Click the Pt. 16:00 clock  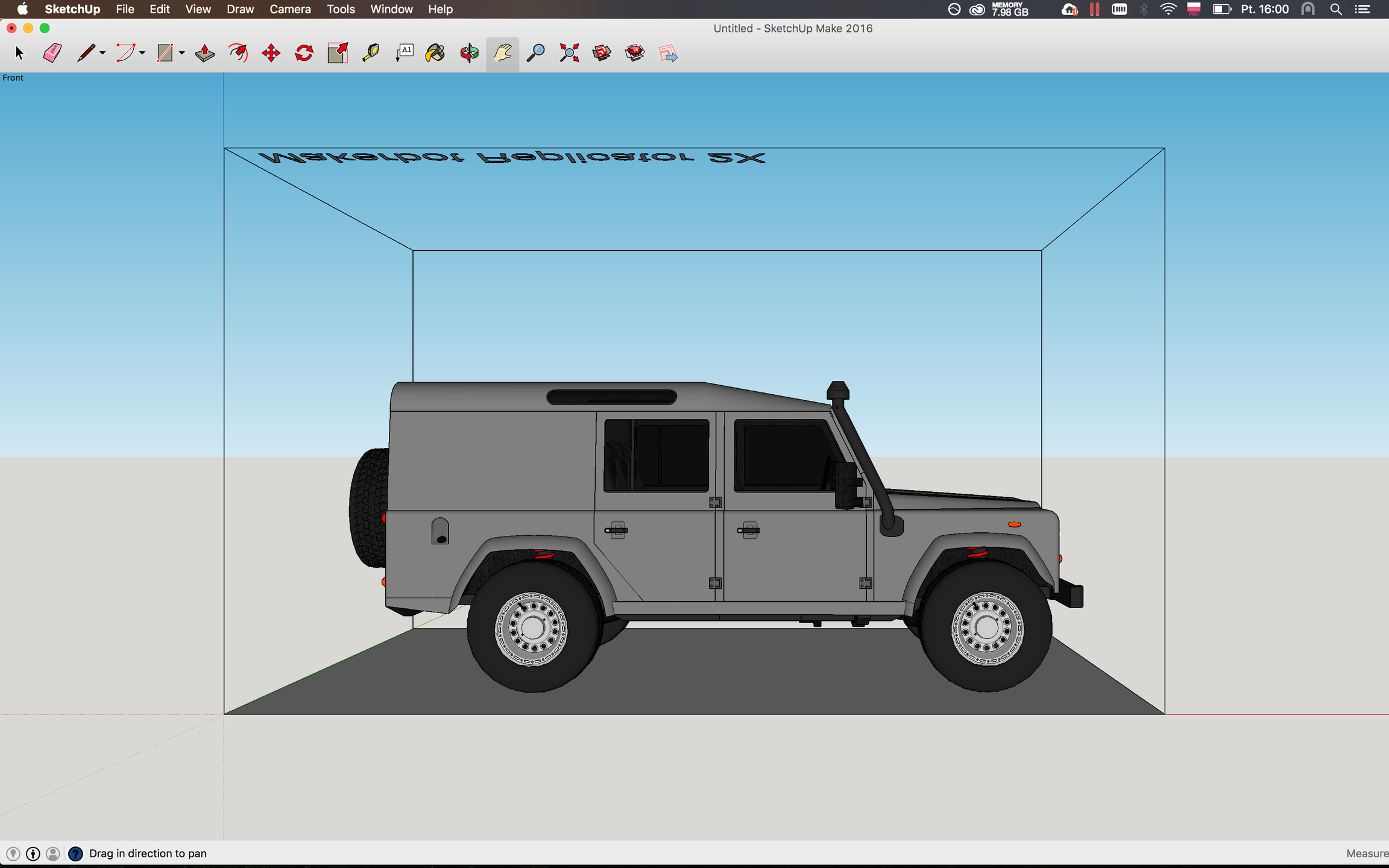[1265, 9]
